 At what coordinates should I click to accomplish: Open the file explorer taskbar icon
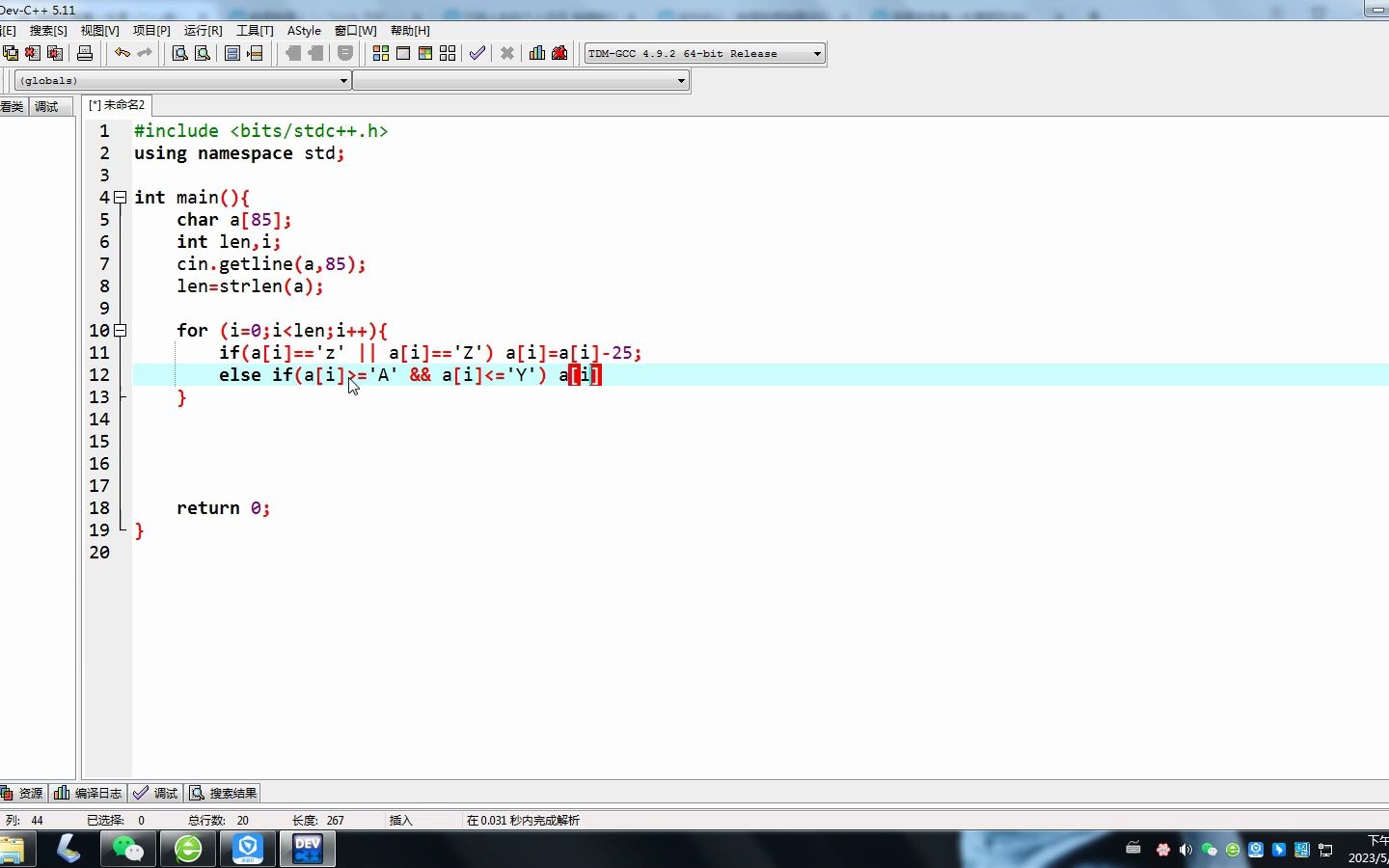click(x=13, y=850)
